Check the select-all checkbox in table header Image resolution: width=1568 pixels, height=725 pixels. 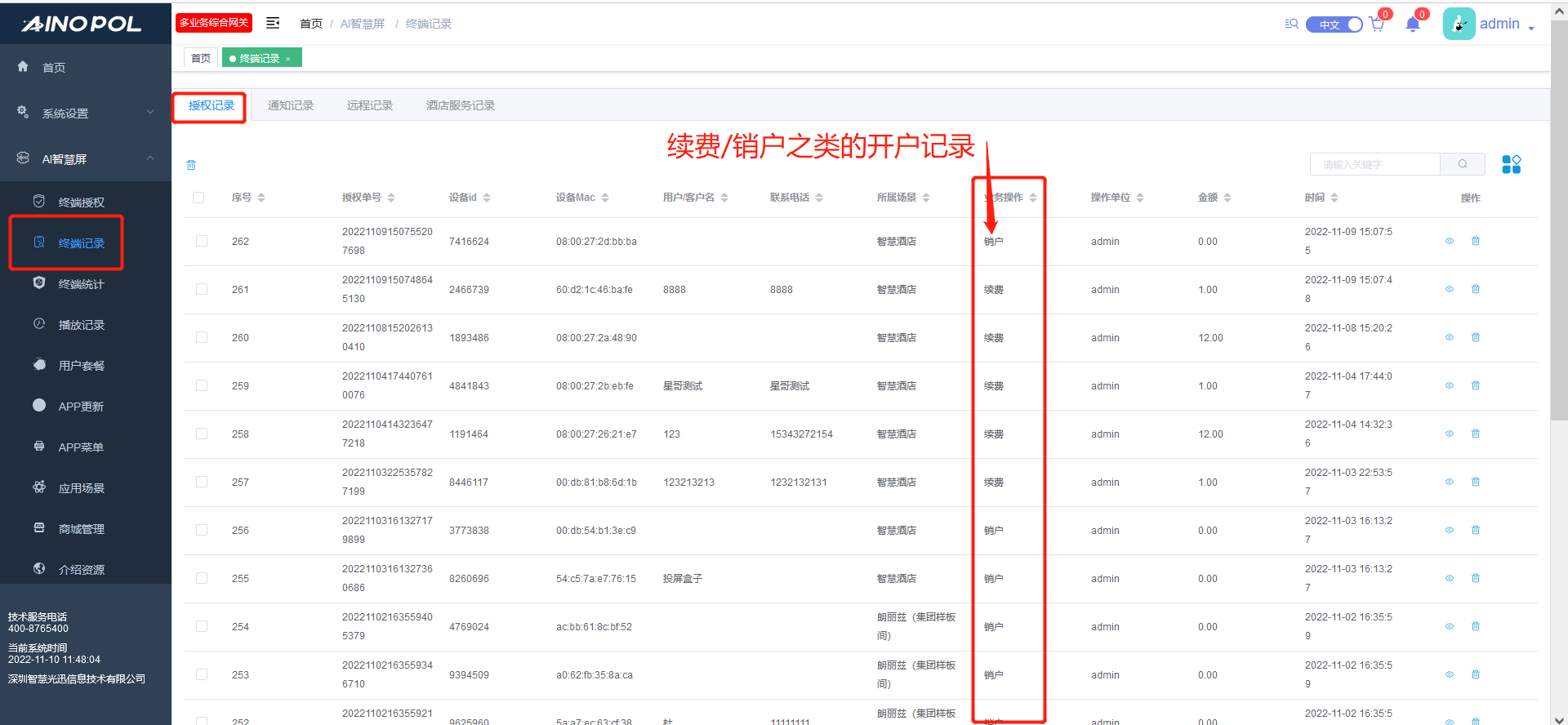point(198,198)
